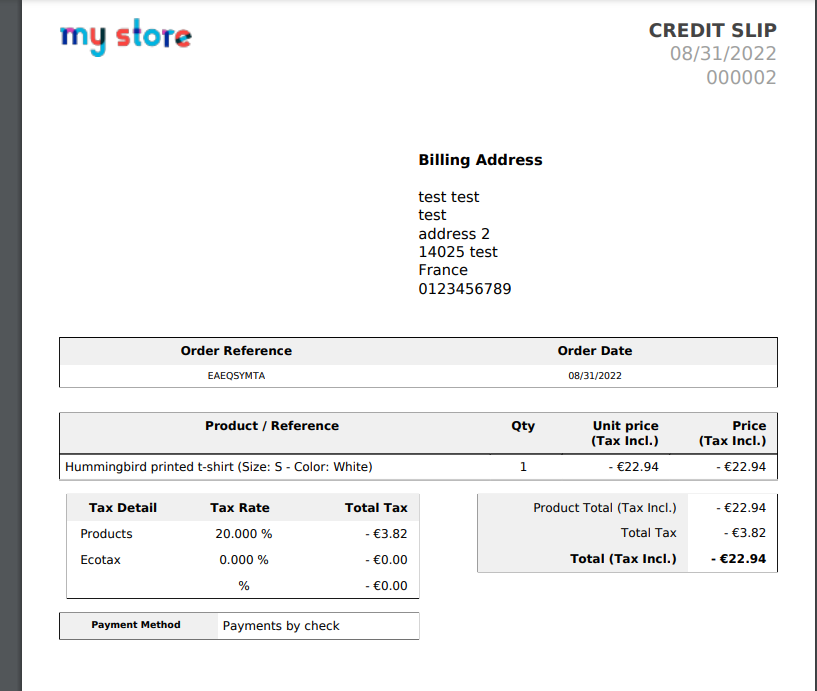This screenshot has height=691, width=817.
Task: Click the bold Total Tax Incl -€22.94
Action: point(740,559)
